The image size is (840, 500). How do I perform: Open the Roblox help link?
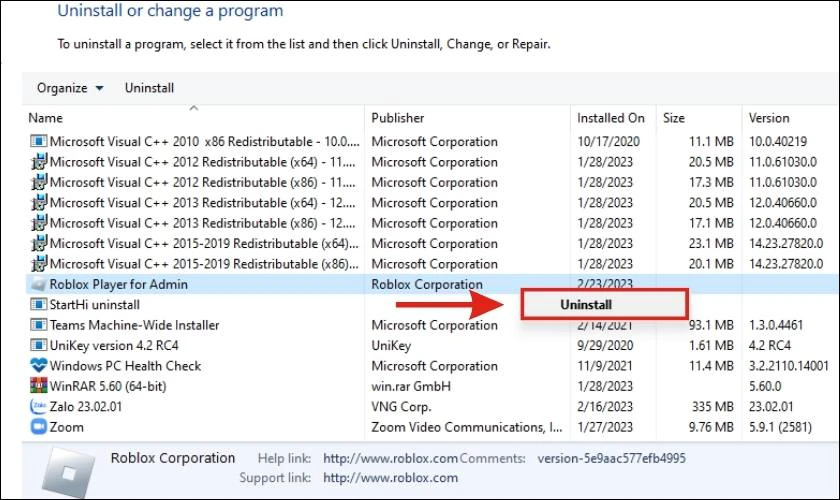click(391, 458)
